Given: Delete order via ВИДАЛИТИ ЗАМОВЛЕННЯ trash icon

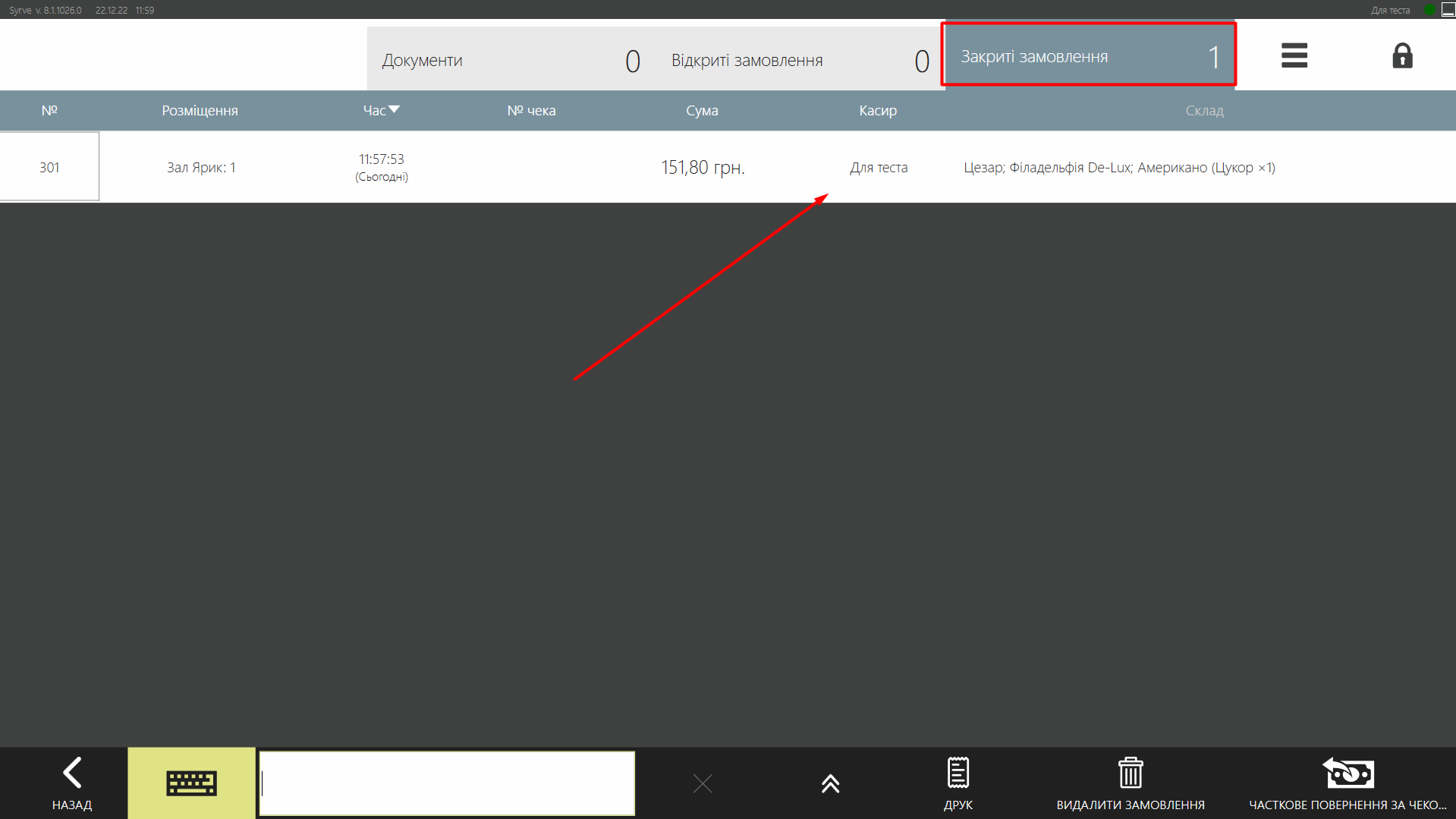Looking at the screenshot, I should tap(1130, 783).
